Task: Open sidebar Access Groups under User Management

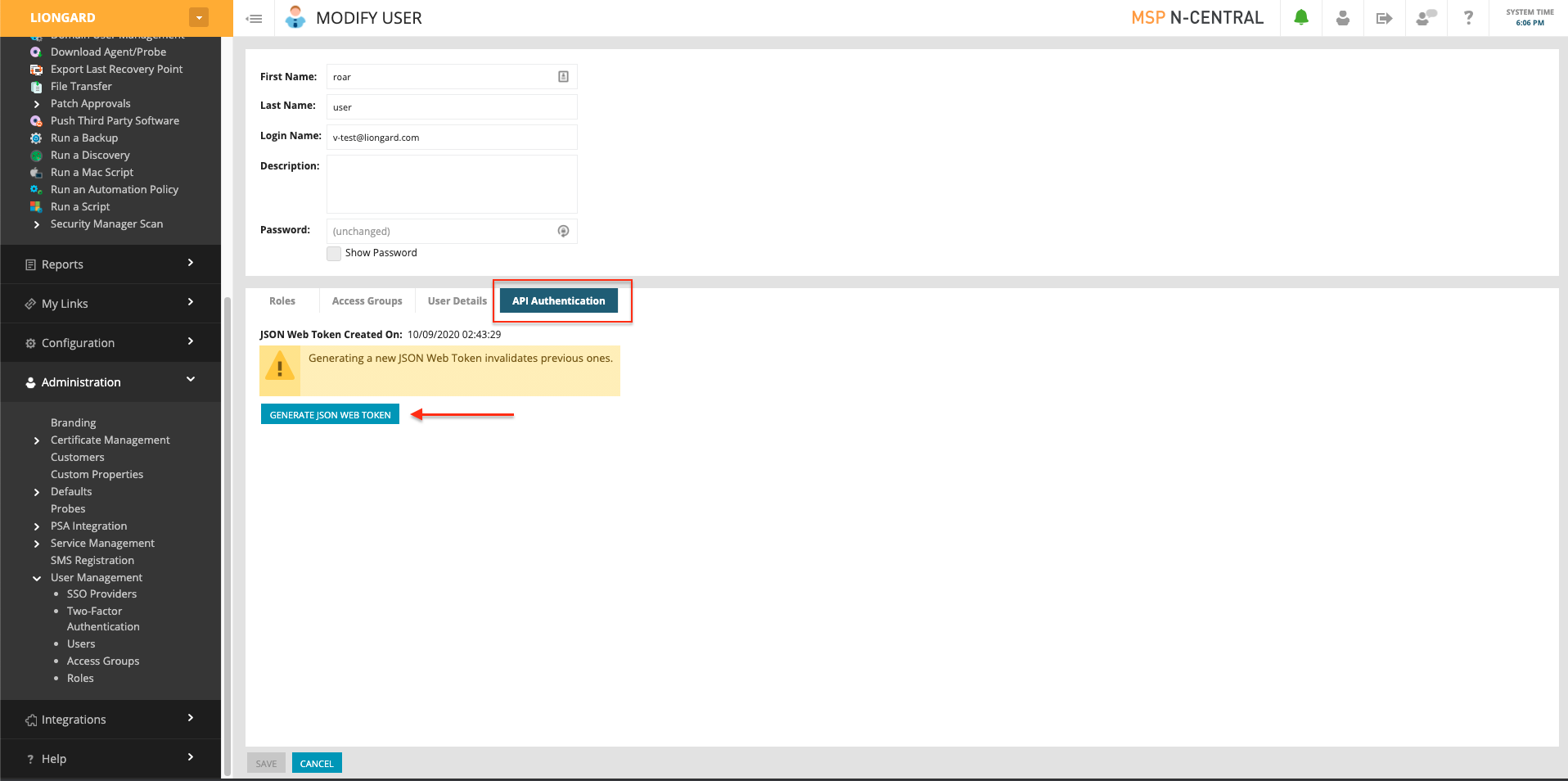Action: 103,661
